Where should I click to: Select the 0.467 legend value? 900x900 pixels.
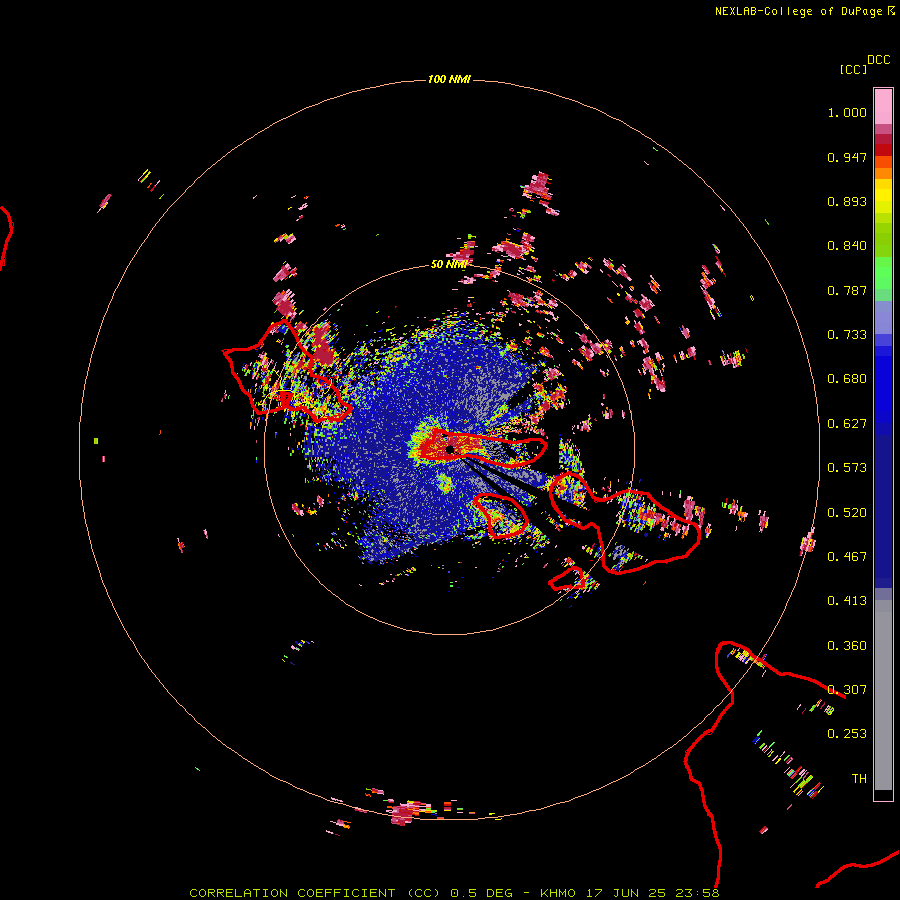pyautogui.click(x=847, y=557)
